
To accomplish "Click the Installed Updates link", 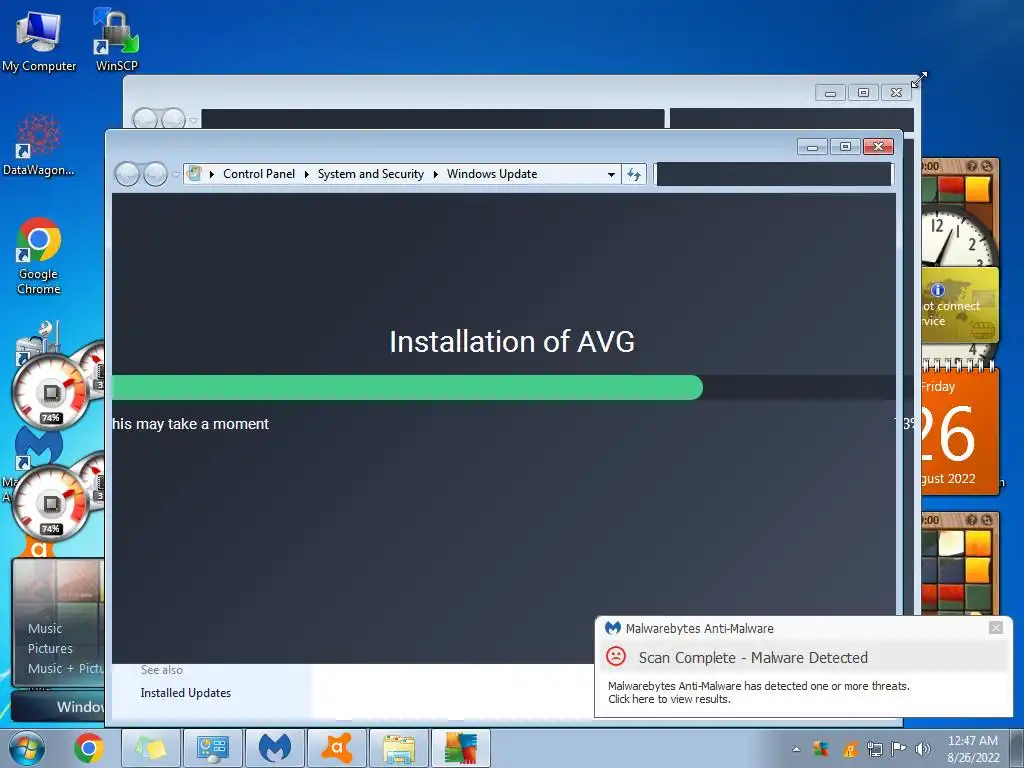I will click(185, 693).
